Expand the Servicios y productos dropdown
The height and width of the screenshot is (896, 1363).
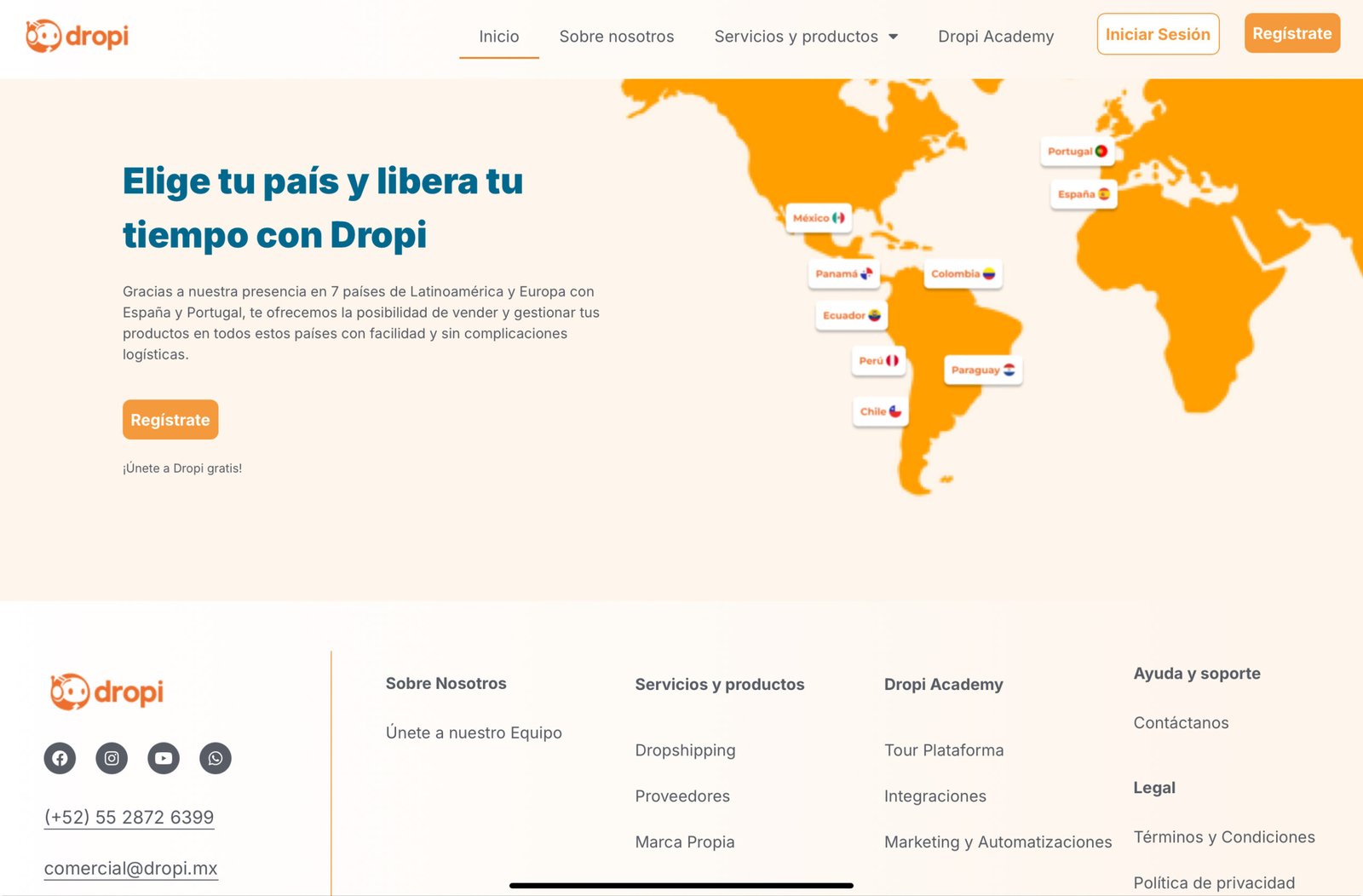click(806, 37)
